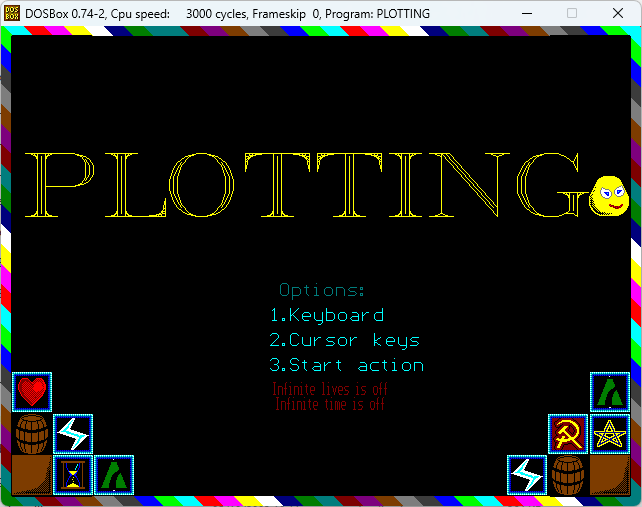Image resolution: width=642 pixels, height=507 pixels.
Task: Click the barrel below the hammer and sickle
Action: [568, 475]
